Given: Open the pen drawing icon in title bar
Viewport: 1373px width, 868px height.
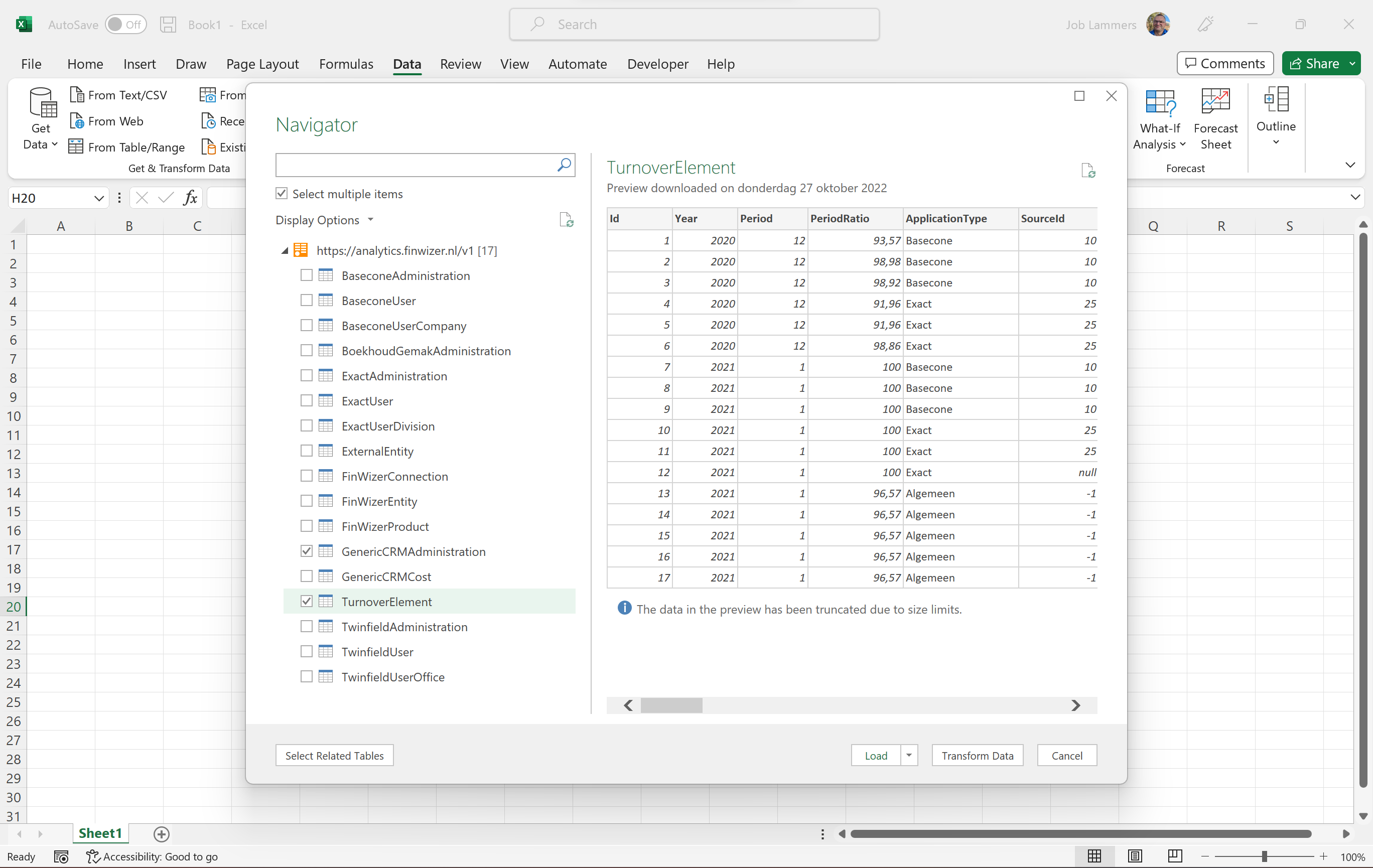Looking at the screenshot, I should [1205, 25].
